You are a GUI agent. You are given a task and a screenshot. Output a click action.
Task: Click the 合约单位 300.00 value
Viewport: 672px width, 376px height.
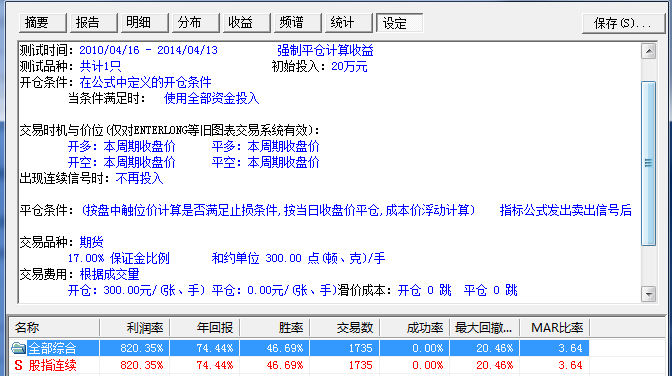pos(298,258)
